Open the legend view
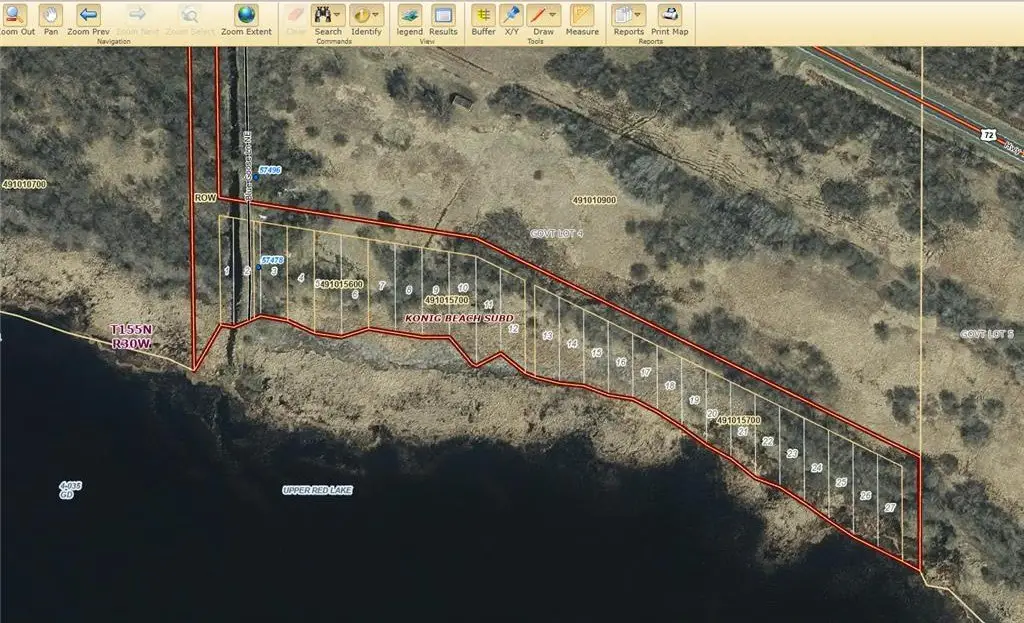The width and height of the screenshot is (1024, 623). (409, 20)
